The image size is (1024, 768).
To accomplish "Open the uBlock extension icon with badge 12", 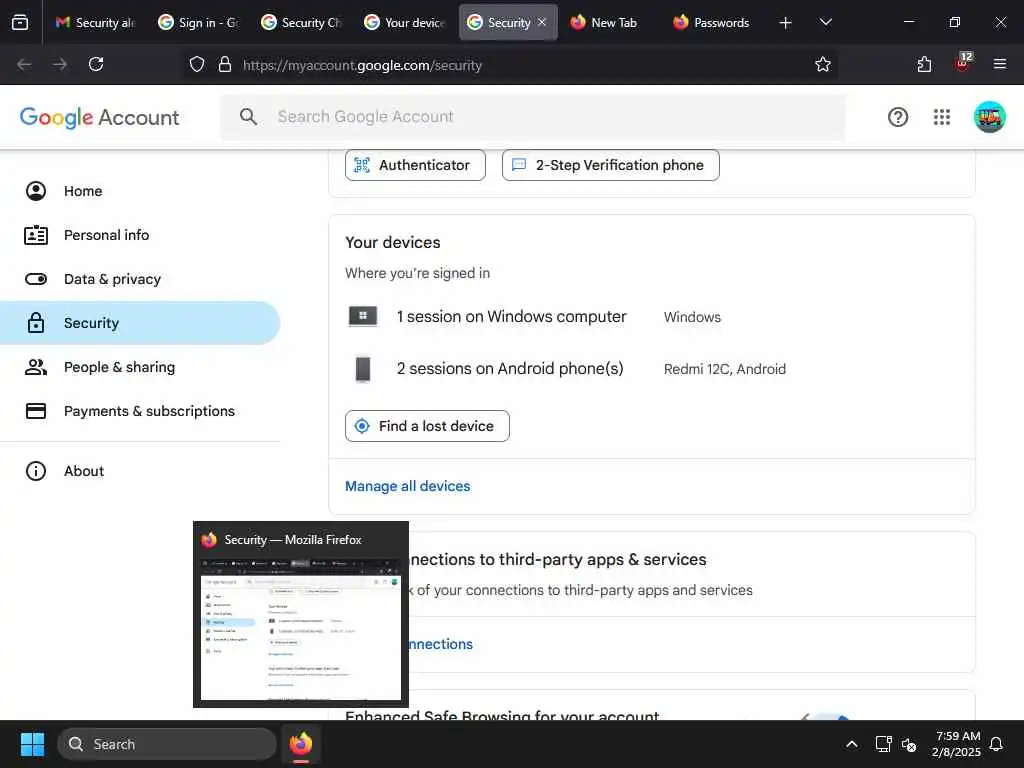I will pyautogui.click(x=963, y=63).
